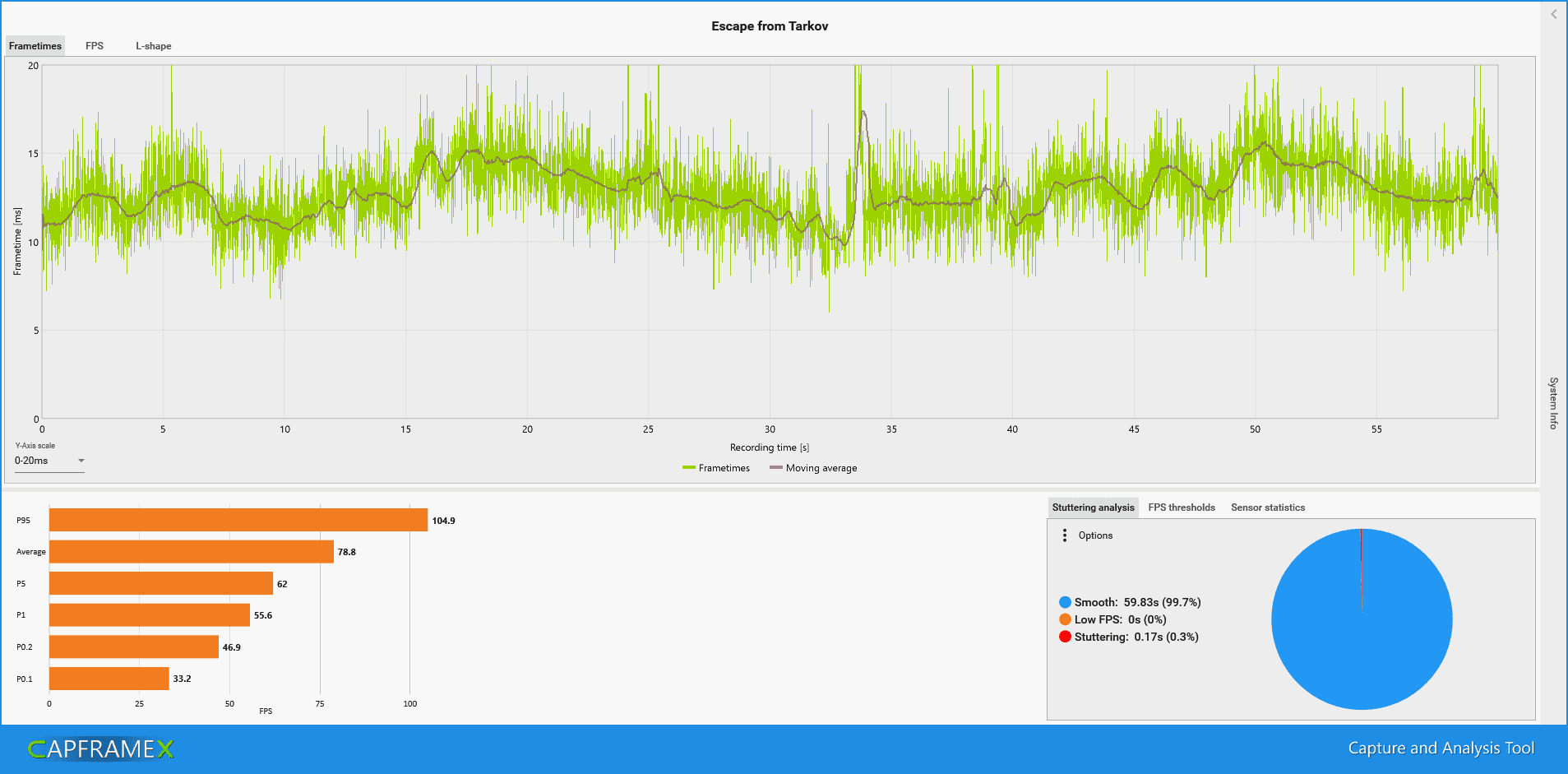Viewport: 1568px width, 774px height.
Task: Click the CapFrameX logo
Action: click(100, 749)
